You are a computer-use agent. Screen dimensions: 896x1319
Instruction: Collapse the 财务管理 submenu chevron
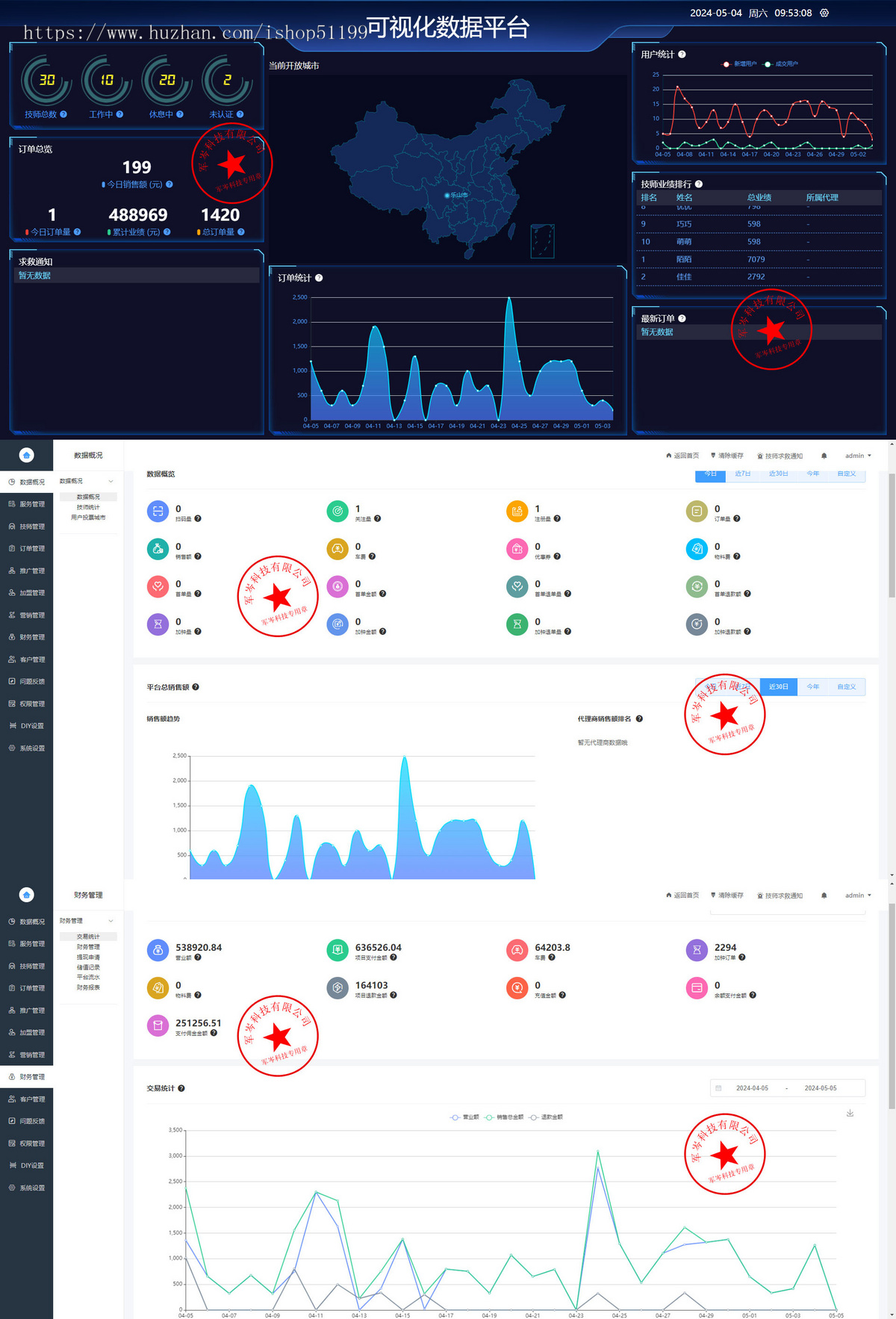pos(111,921)
